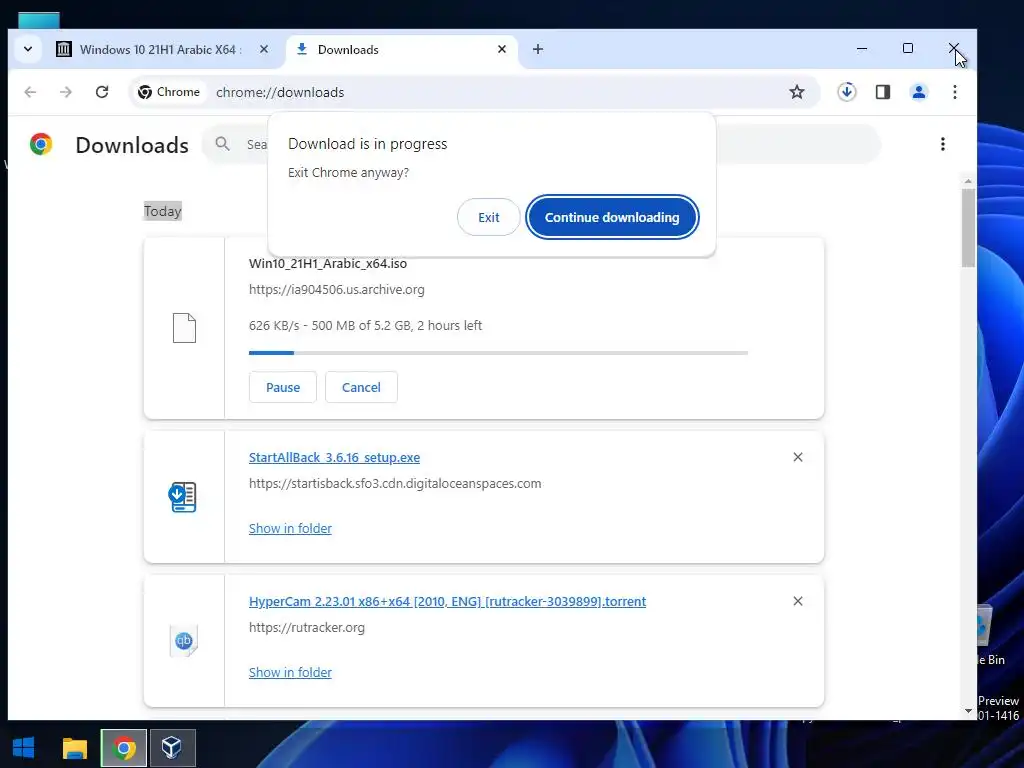Viewport: 1024px width, 768px height.
Task: Click the startisback digitaloceanspaces URL text
Action: coord(394,483)
